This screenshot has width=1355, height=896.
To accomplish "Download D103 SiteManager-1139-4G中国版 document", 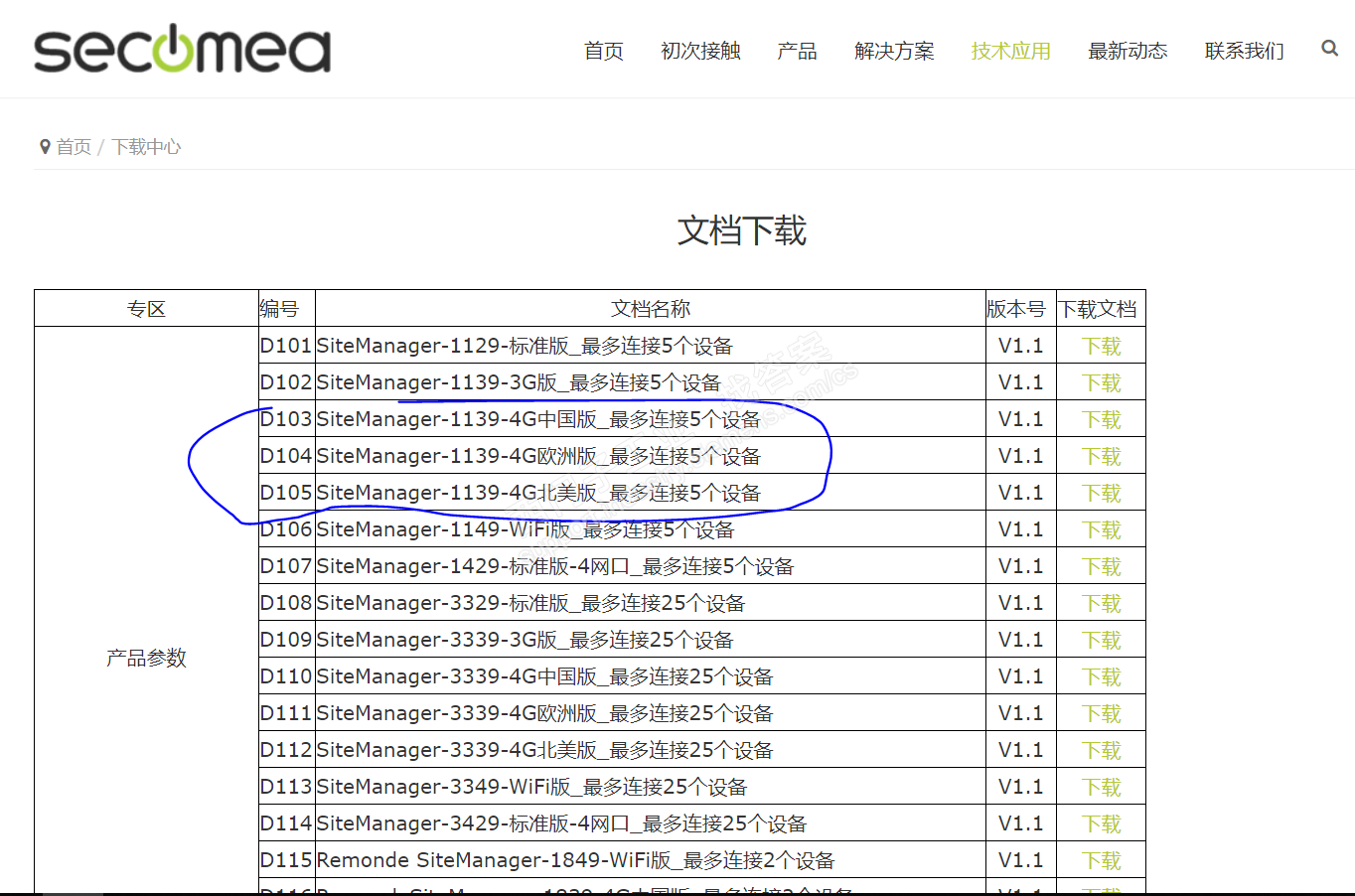I will tap(1101, 419).
